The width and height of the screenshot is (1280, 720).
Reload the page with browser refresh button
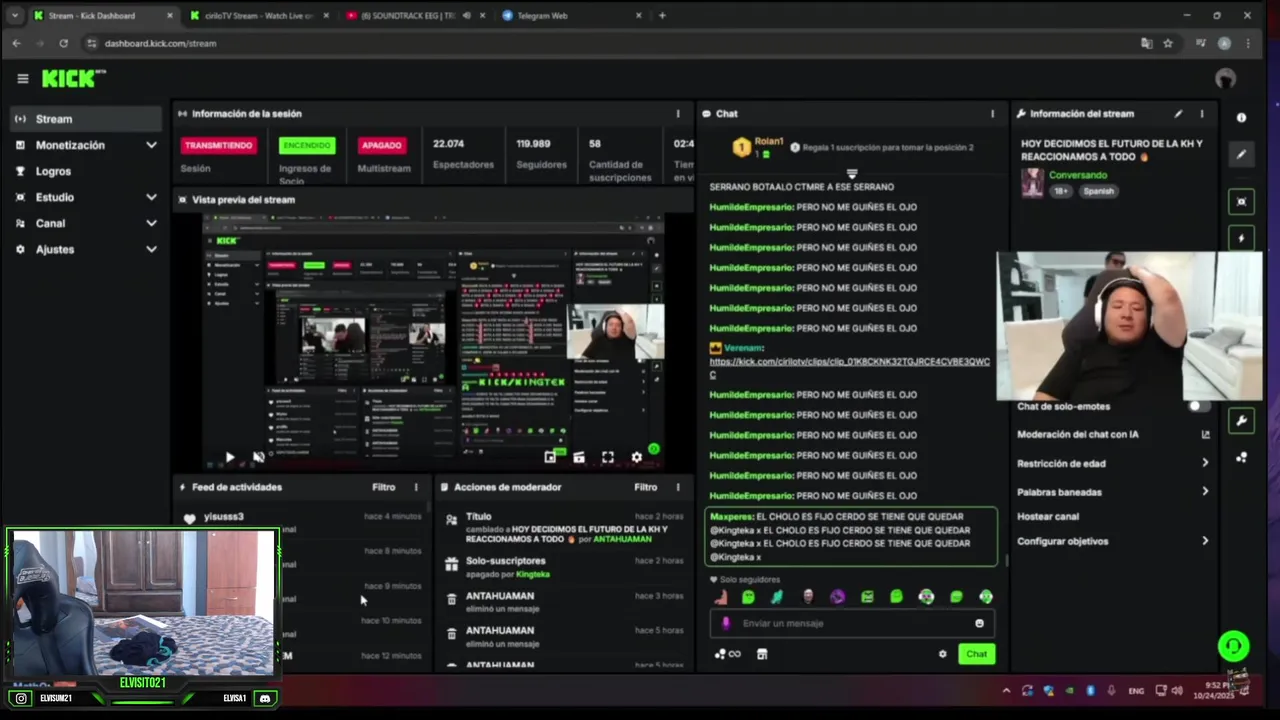point(63,43)
